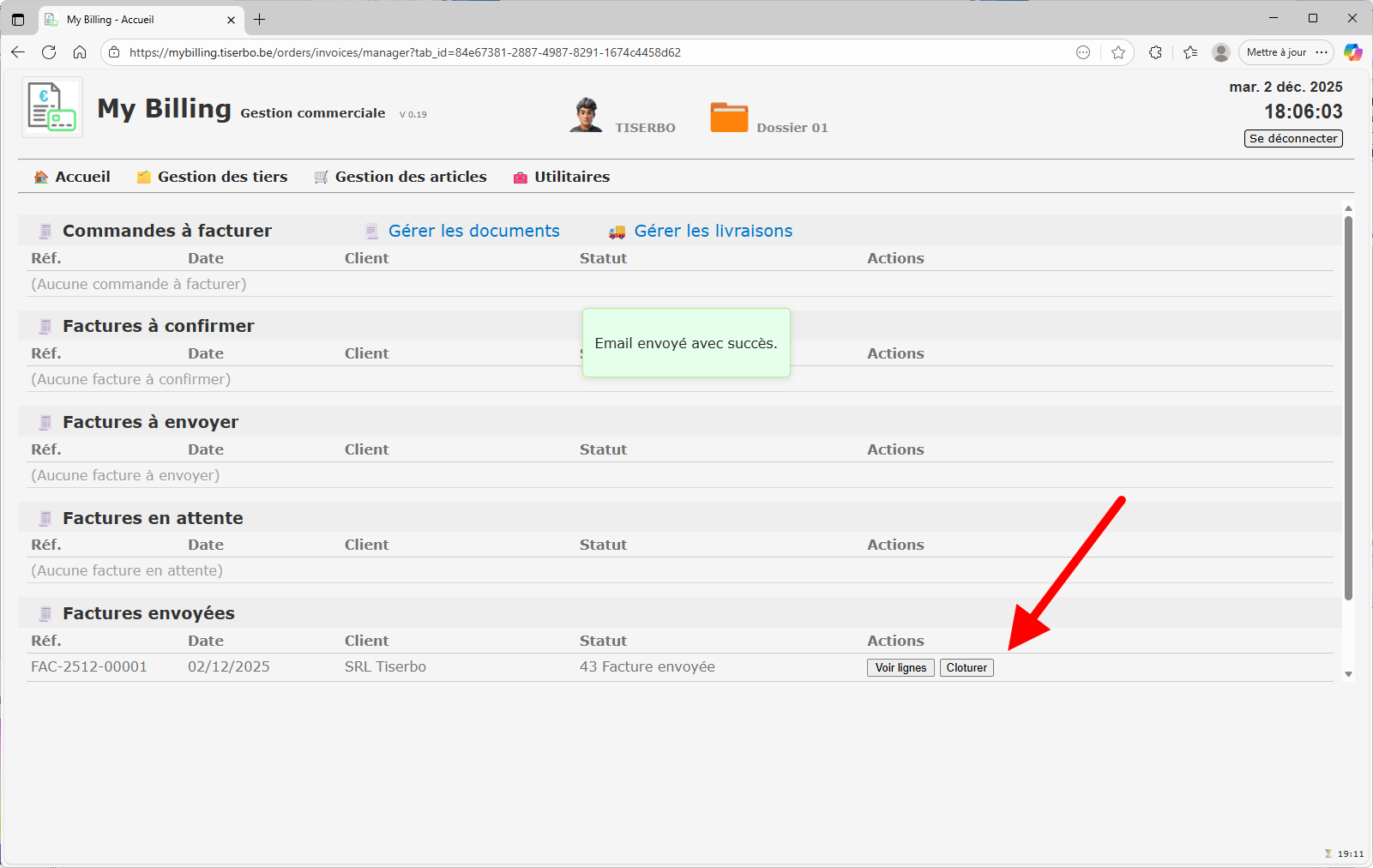
Task: Open the orange Dossier 01 folder icon
Action: pyautogui.click(x=729, y=118)
